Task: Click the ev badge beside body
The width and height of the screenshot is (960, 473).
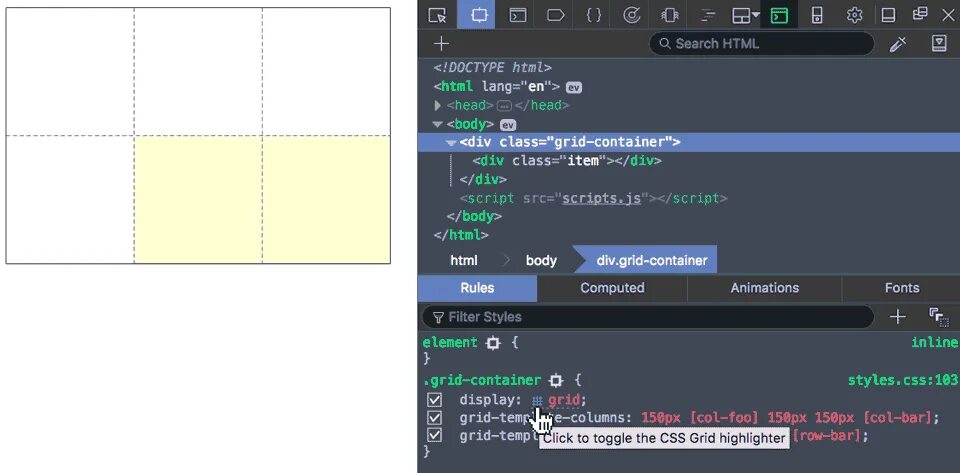Action: 508,125
